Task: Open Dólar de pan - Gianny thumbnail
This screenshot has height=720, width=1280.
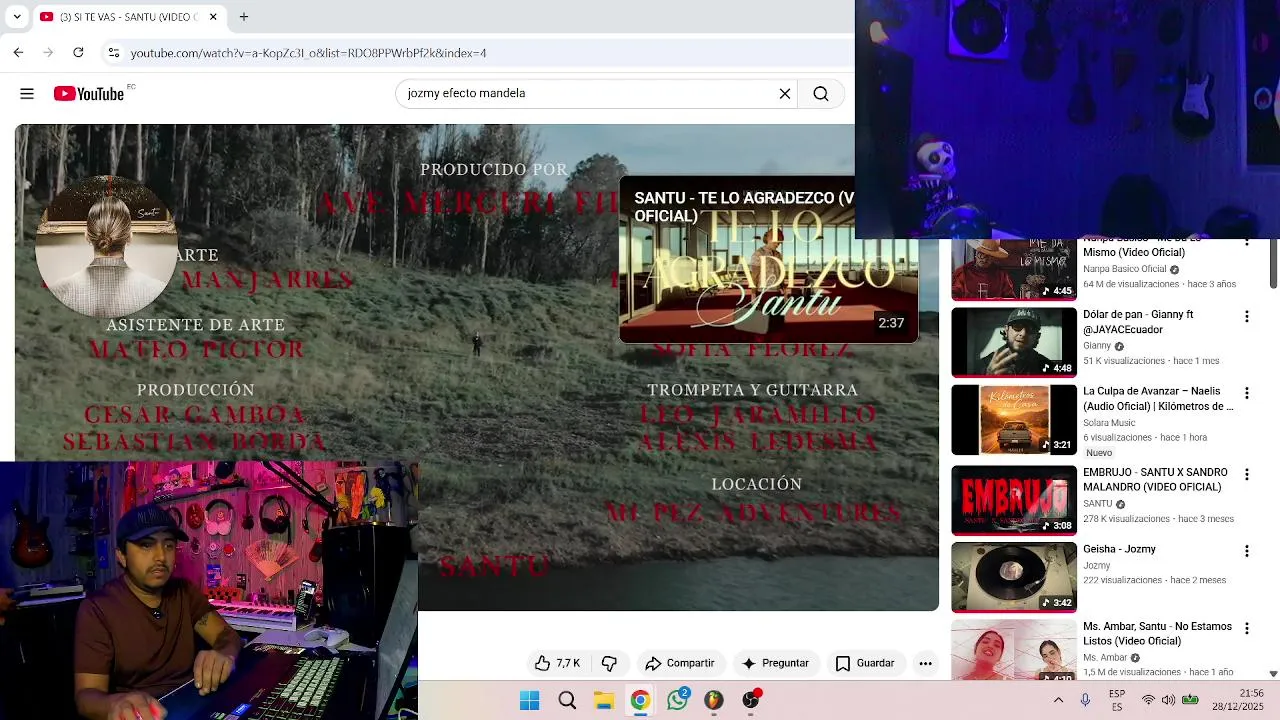Action: [x=1014, y=342]
